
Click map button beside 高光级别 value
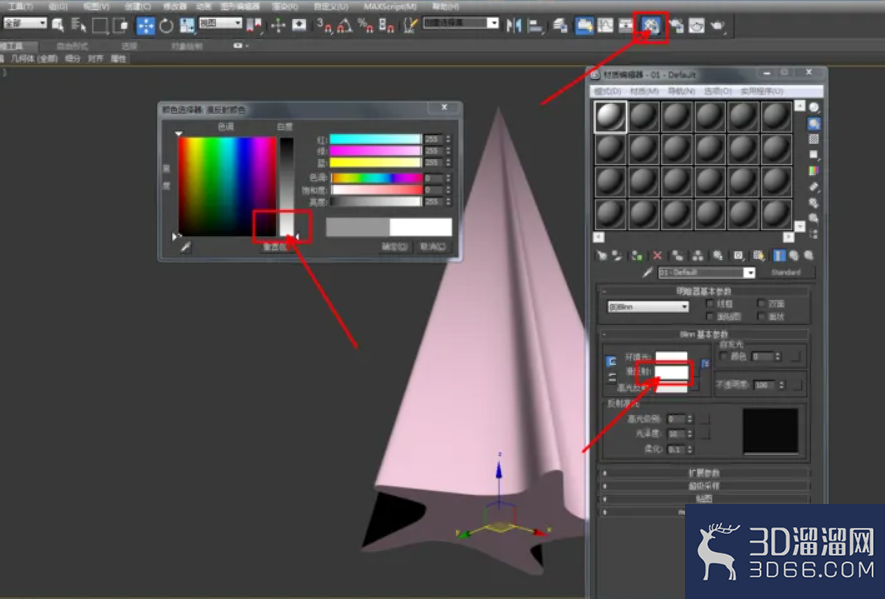click(705, 419)
